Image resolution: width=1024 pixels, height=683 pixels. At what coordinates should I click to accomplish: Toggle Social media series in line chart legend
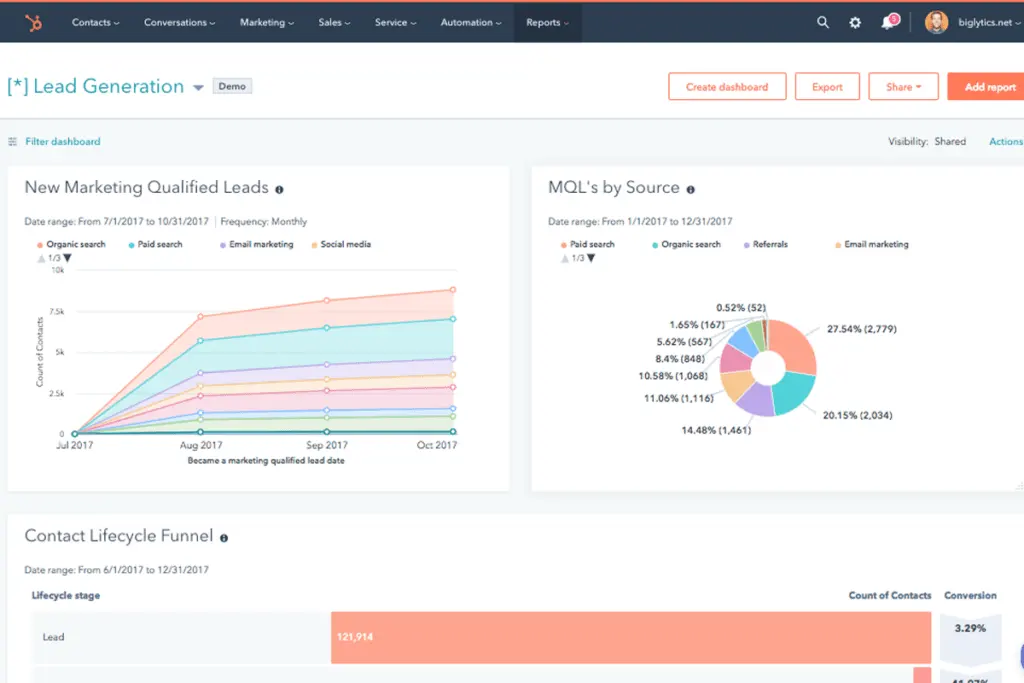point(341,244)
